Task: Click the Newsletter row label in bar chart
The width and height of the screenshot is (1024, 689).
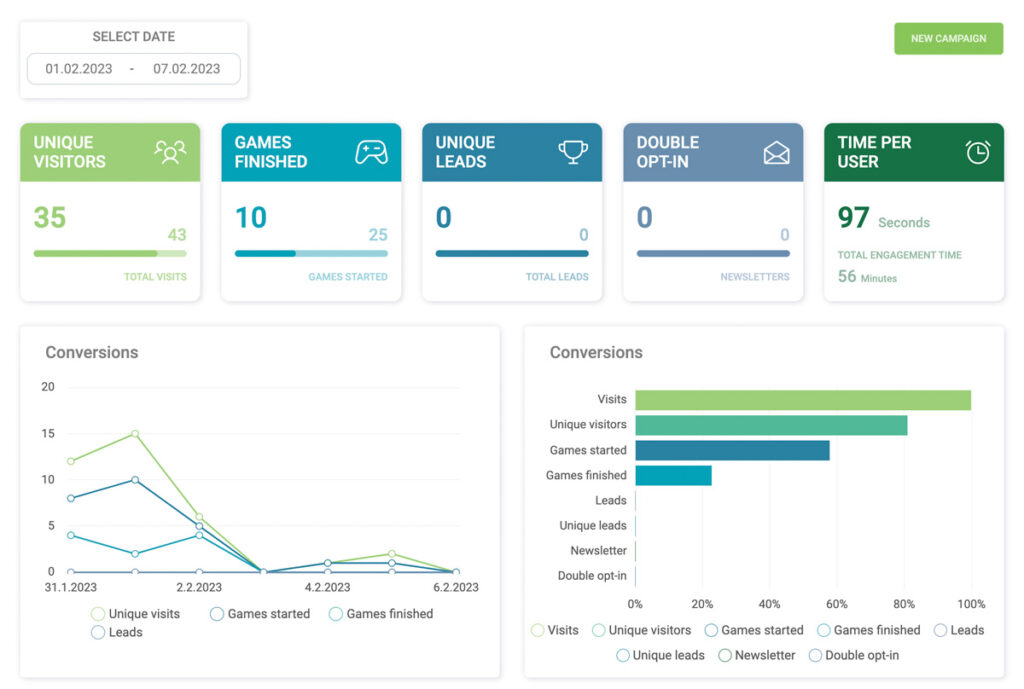Action: pos(598,551)
